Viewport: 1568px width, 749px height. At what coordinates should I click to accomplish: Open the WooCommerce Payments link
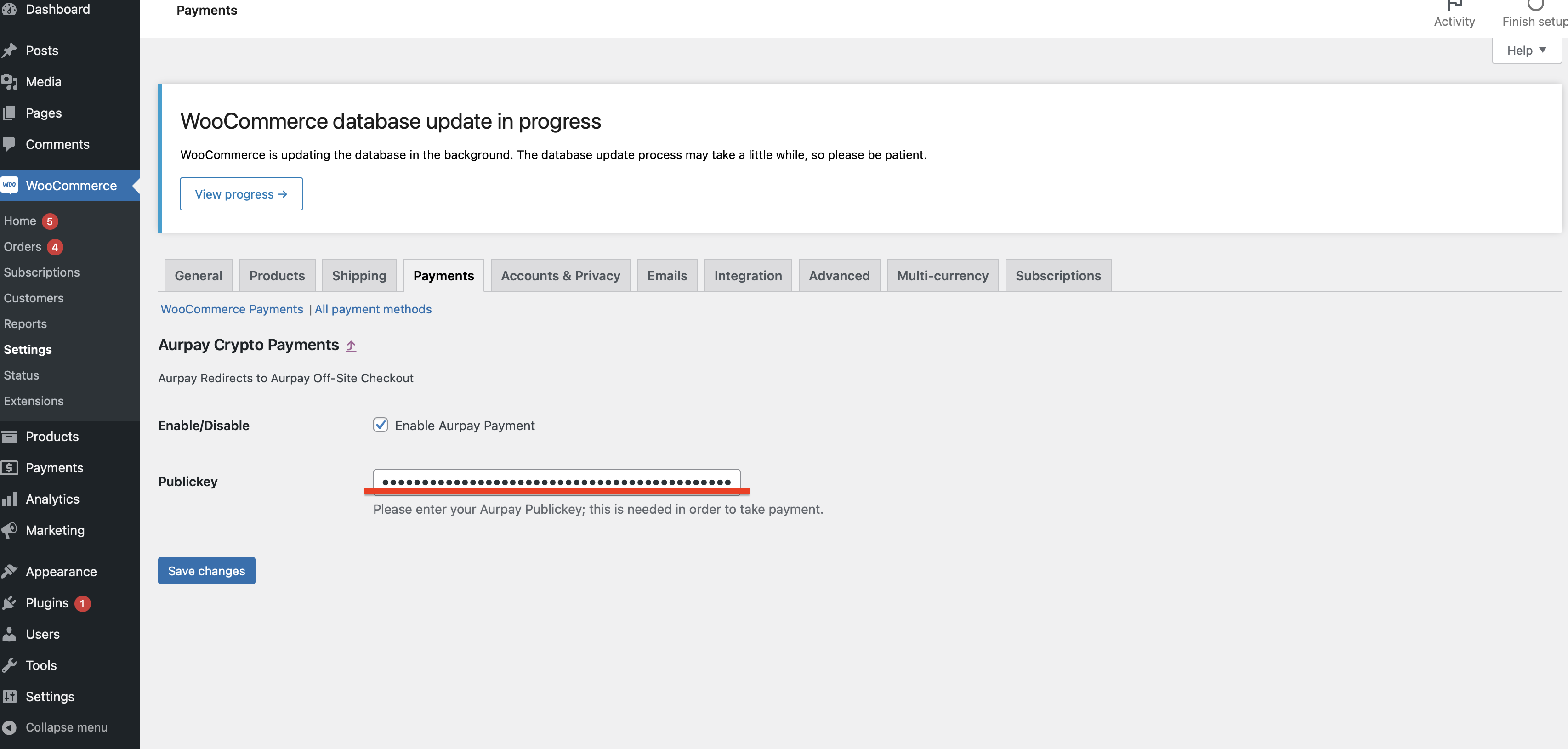click(x=232, y=309)
